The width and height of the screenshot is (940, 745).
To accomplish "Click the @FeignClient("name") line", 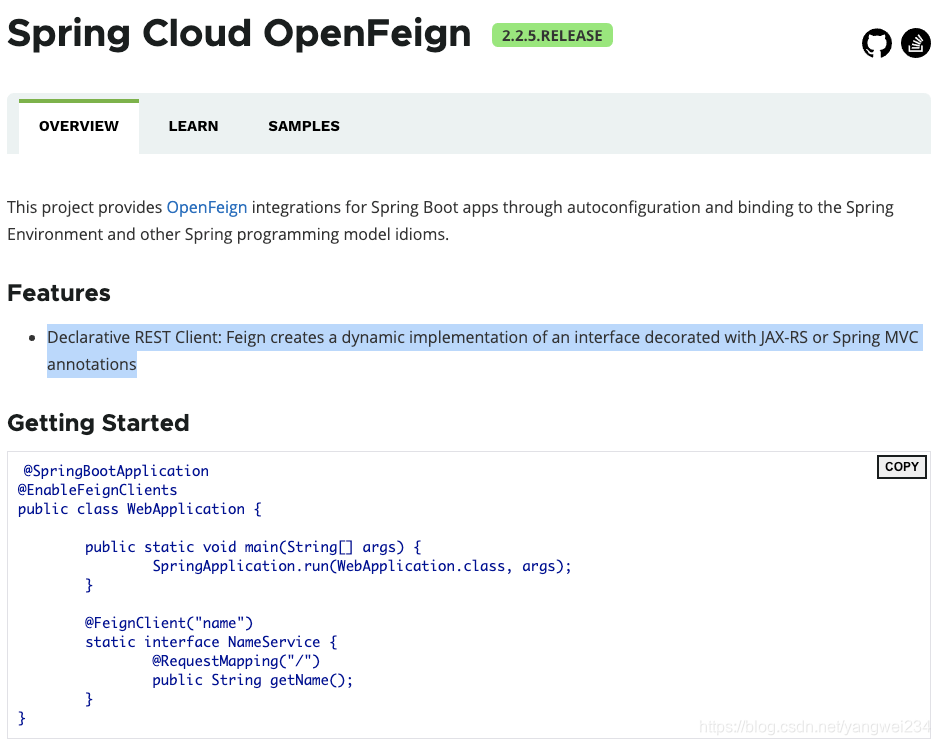I will (x=169, y=623).
